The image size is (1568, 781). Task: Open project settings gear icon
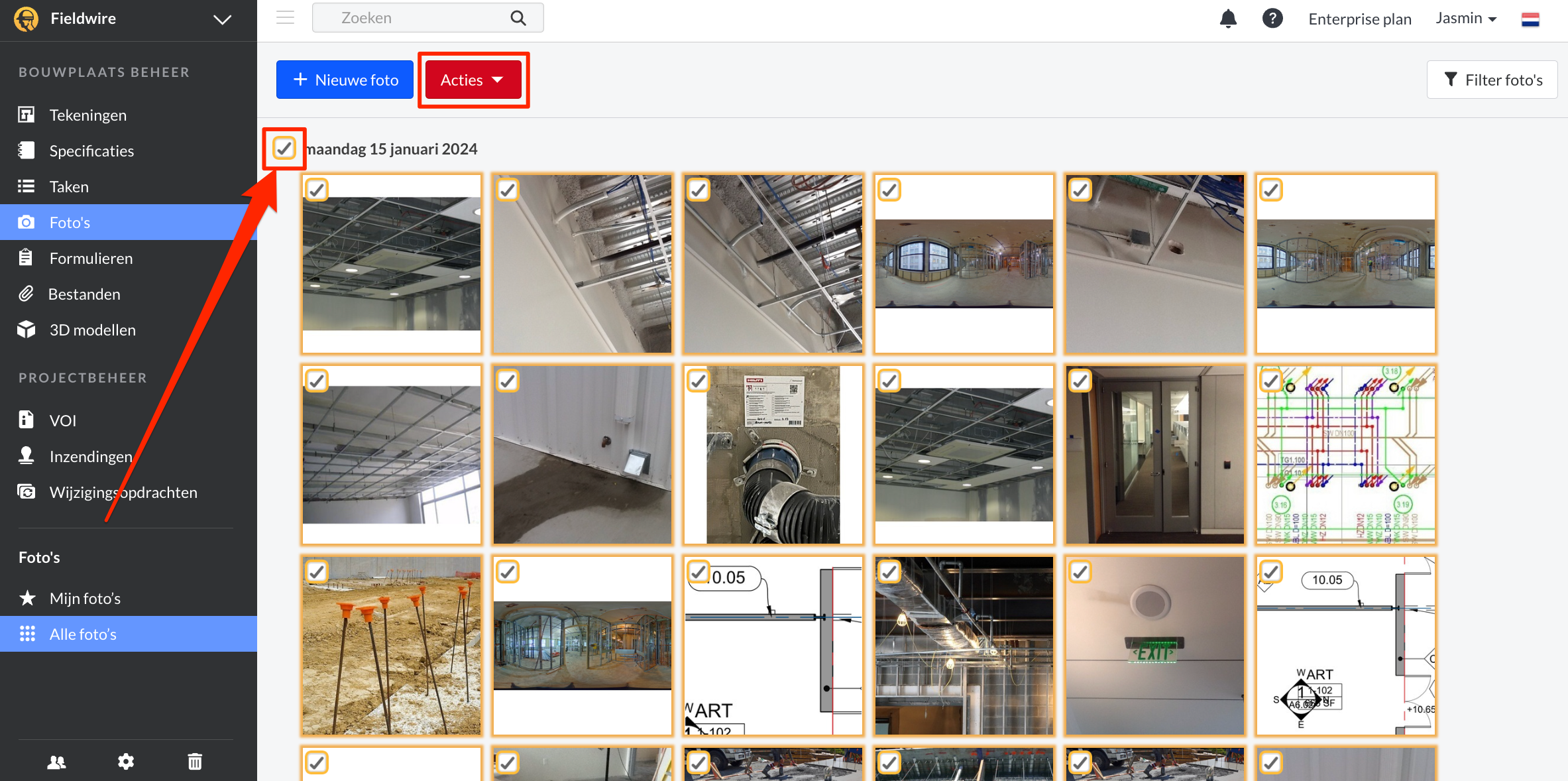[x=126, y=762]
